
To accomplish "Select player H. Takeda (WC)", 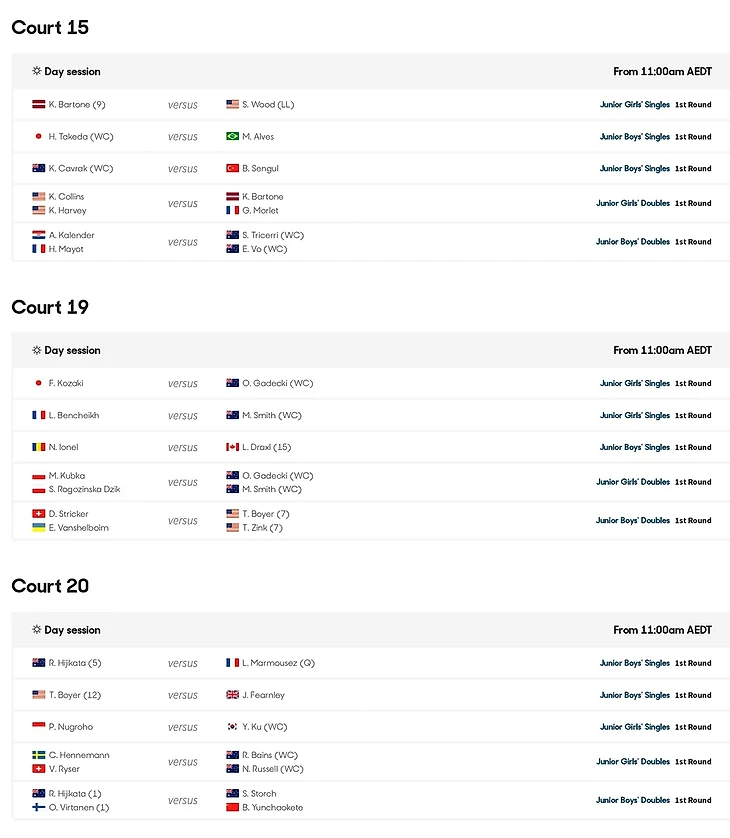I will point(80,136).
